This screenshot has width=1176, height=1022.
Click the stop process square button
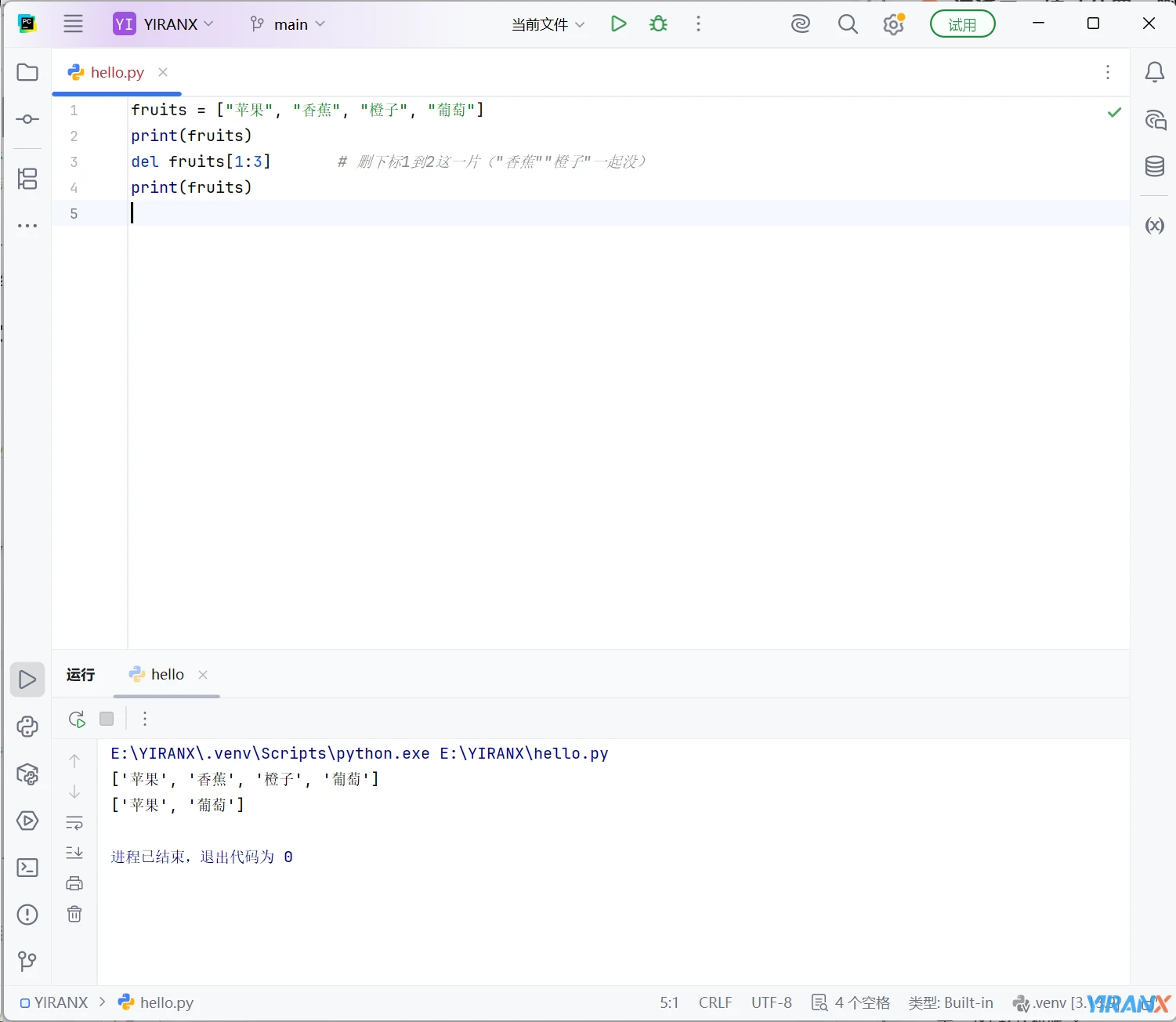coord(107,719)
